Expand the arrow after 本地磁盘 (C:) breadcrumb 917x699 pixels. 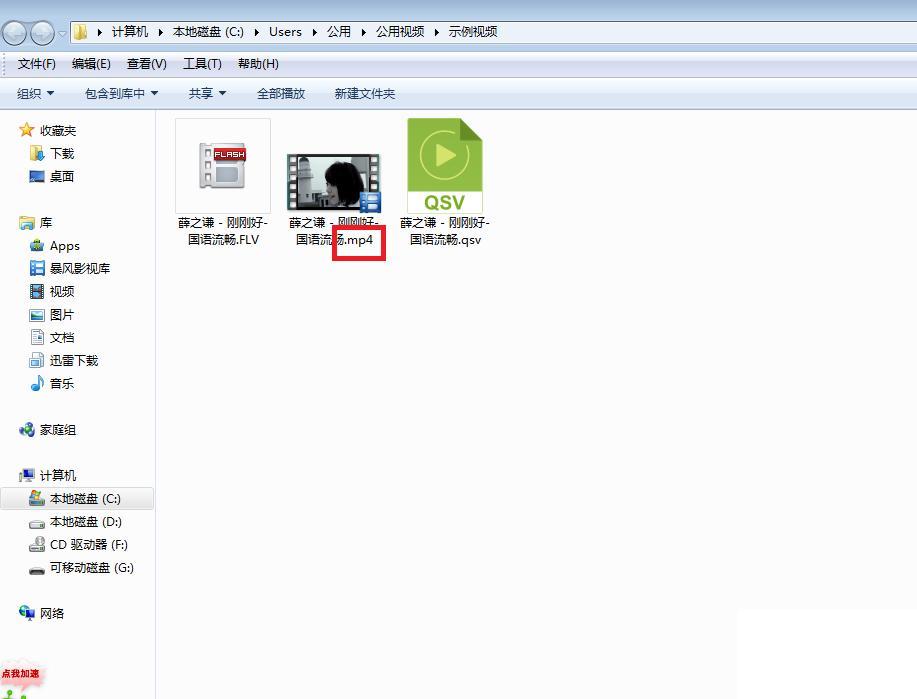[256, 32]
